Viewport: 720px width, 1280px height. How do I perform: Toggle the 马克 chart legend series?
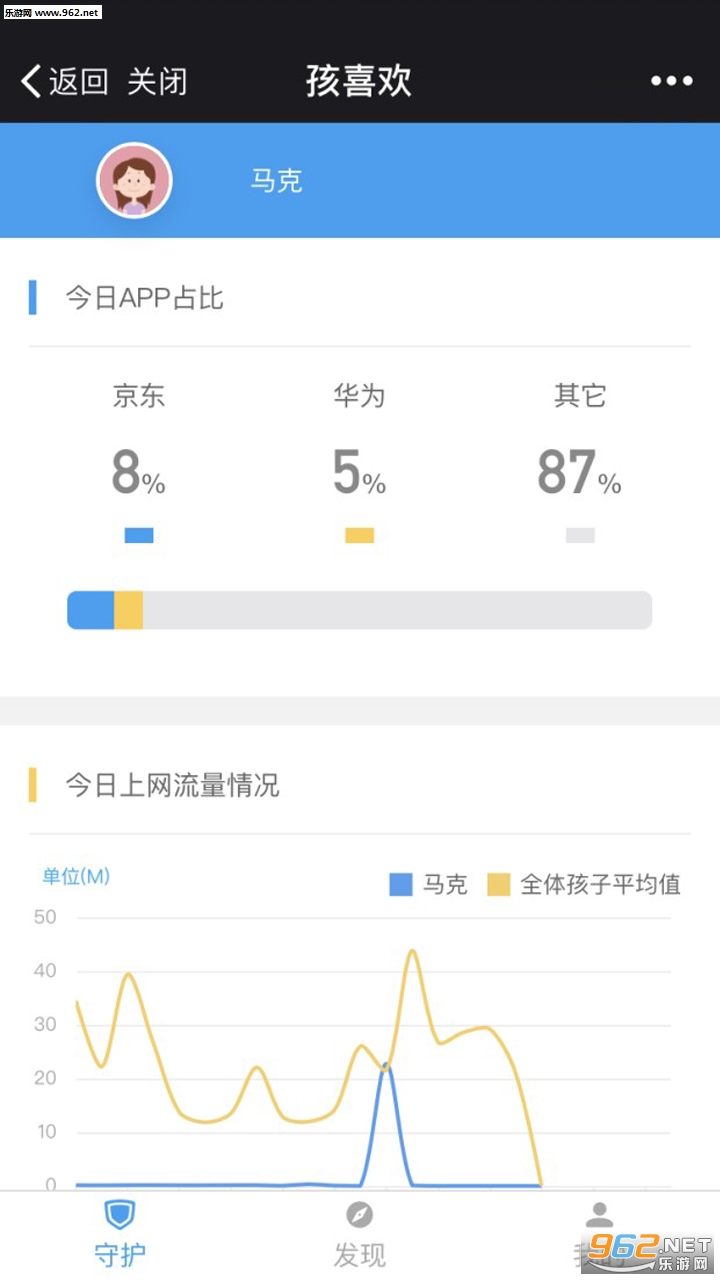[x=428, y=884]
